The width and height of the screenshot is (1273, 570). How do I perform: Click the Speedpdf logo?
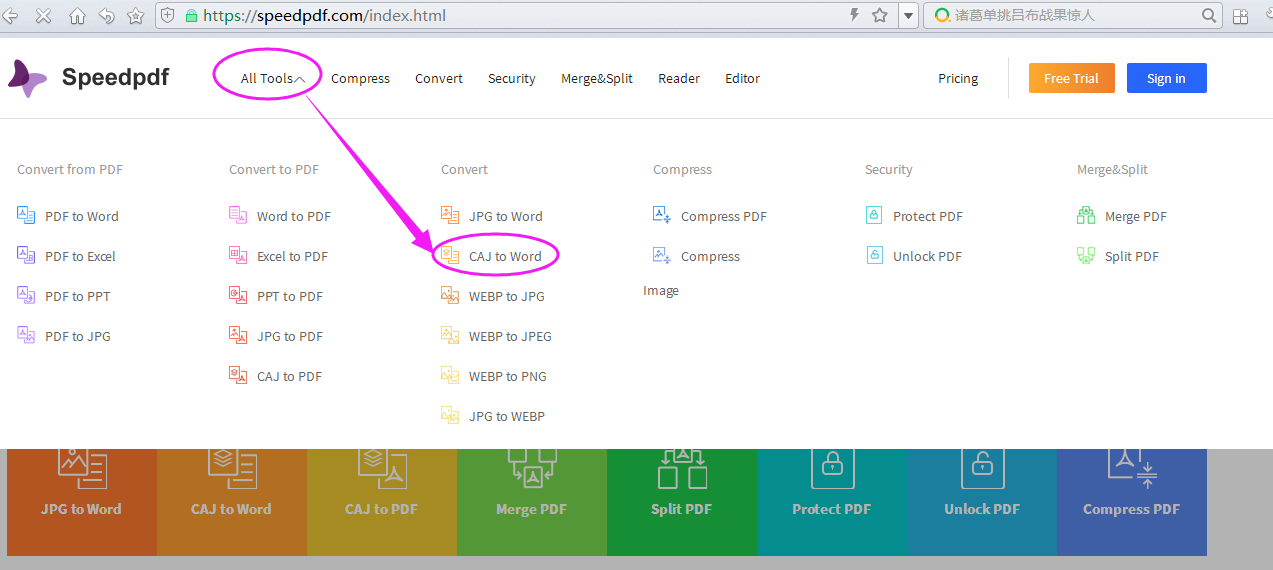pos(88,78)
